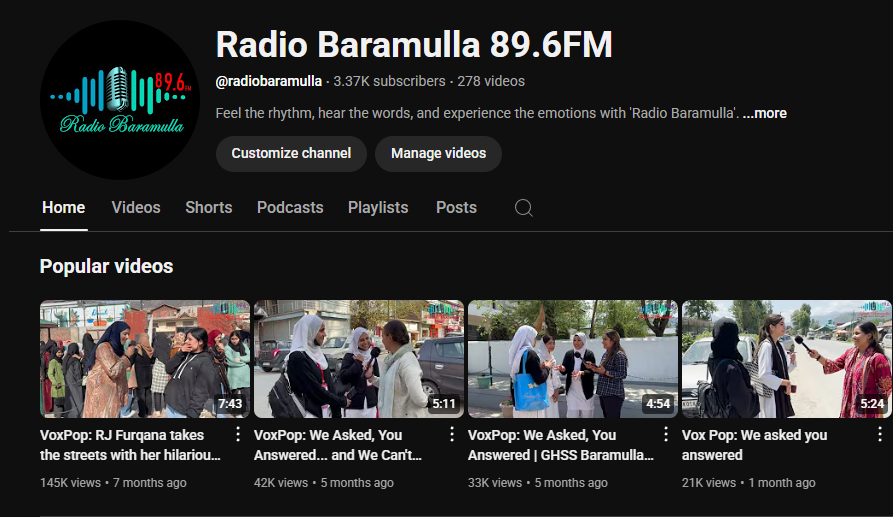The height and width of the screenshot is (517, 893).
Task: Open the Posts tab
Action: pos(456,208)
